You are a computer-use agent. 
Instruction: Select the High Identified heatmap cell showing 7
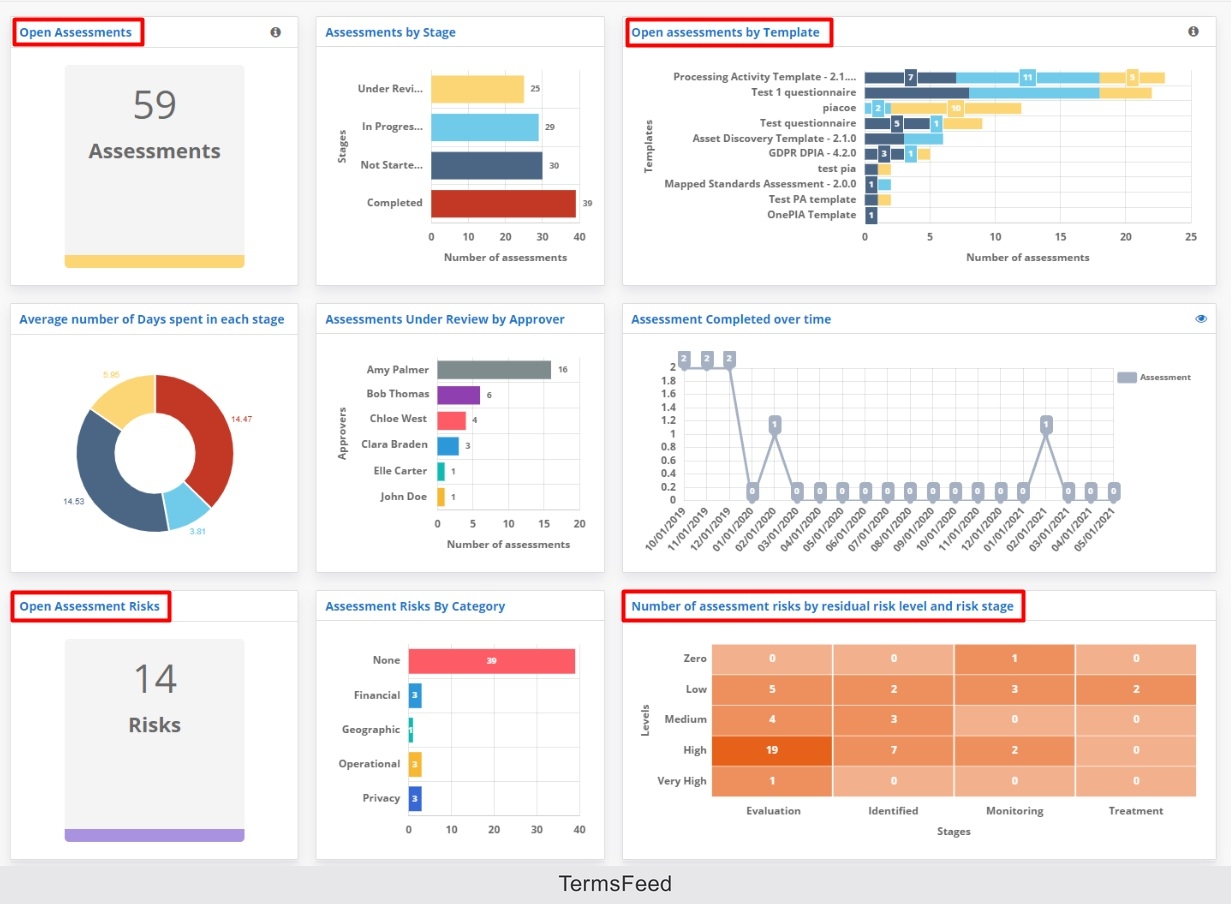pos(894,750)
